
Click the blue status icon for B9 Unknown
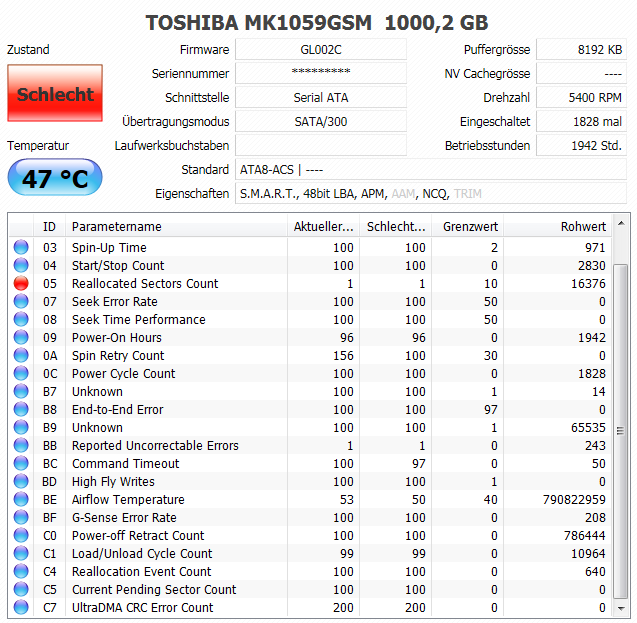click(21, 428)
